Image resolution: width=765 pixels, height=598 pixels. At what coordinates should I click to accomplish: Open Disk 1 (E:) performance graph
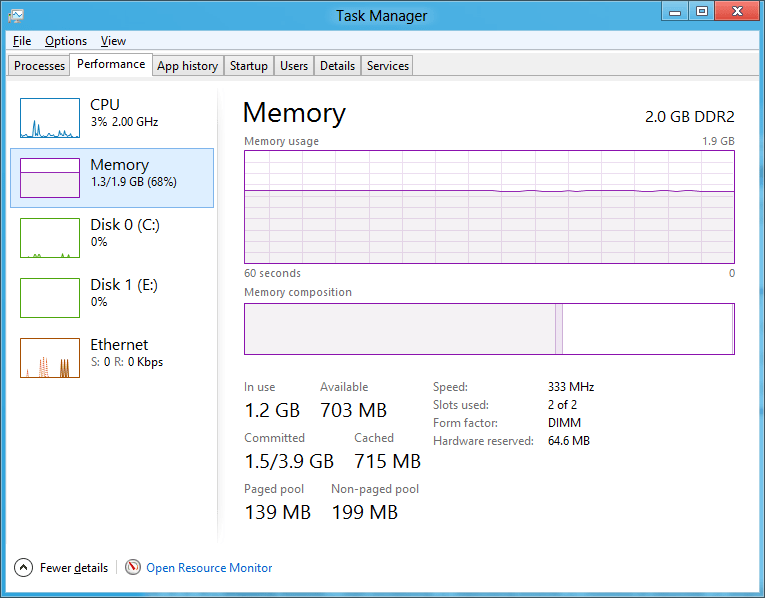point(50,298)
